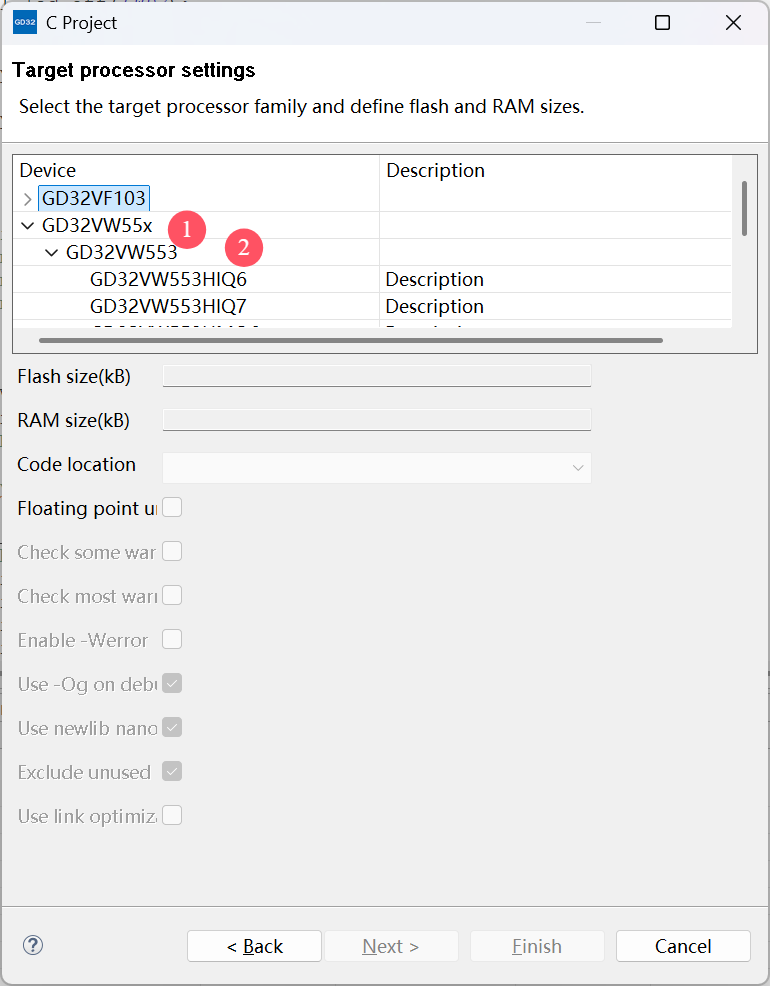This screenshot has height=986, width=770.
Task: Select GD32VF103 in device tree
Action: [94, 198]
